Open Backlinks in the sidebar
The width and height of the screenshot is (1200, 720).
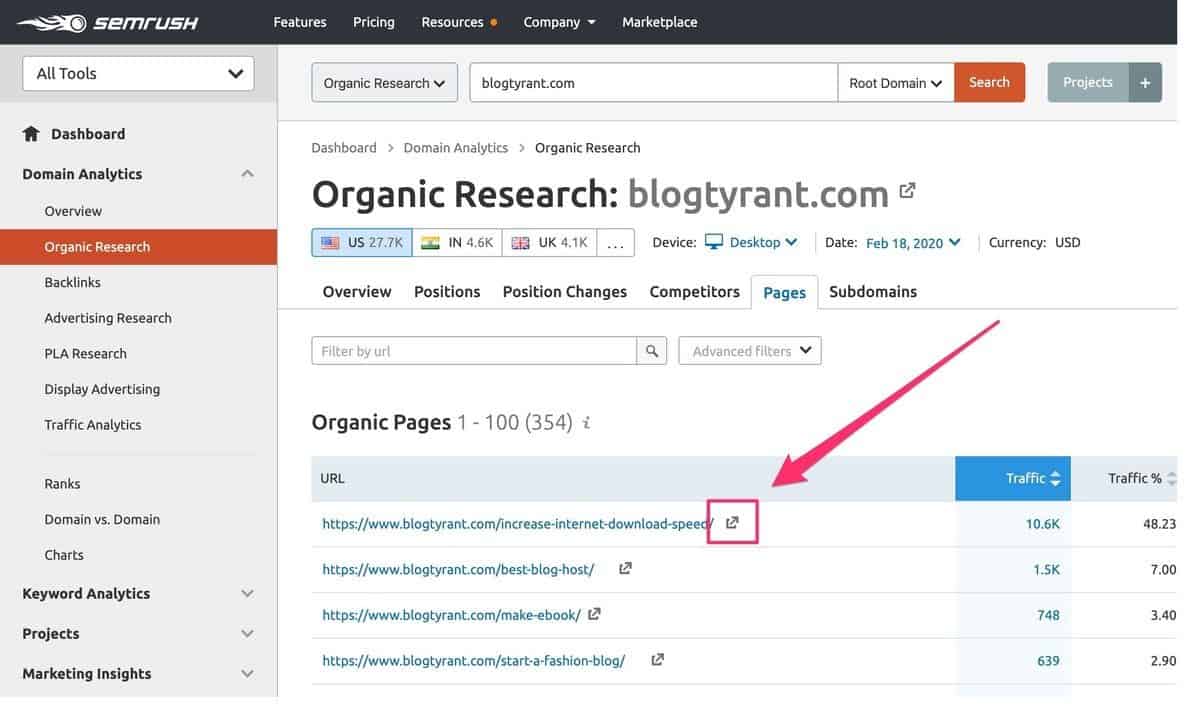coord(72,283)
